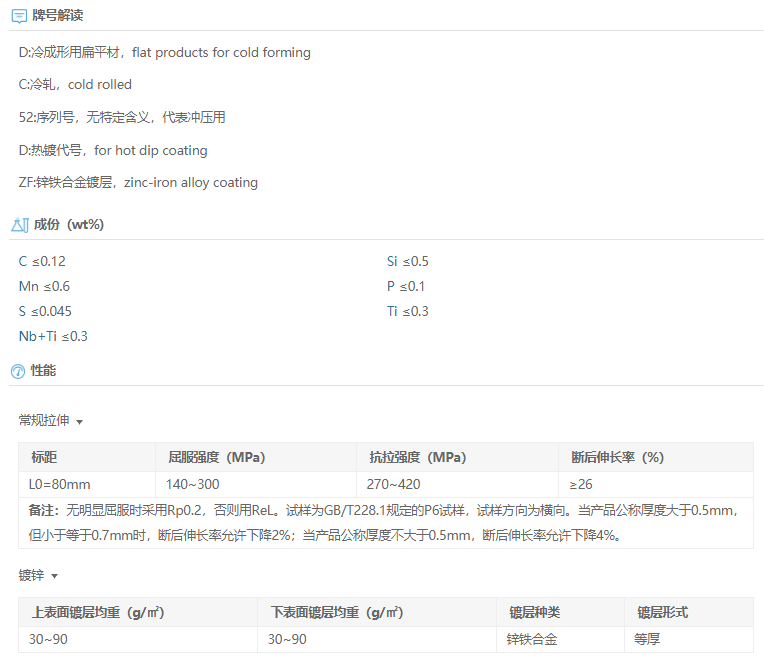The width and height of the screenshot is (773, 662).
Task: Select the 成份 (wt%) section heading
Action: [x=69, y=225]
